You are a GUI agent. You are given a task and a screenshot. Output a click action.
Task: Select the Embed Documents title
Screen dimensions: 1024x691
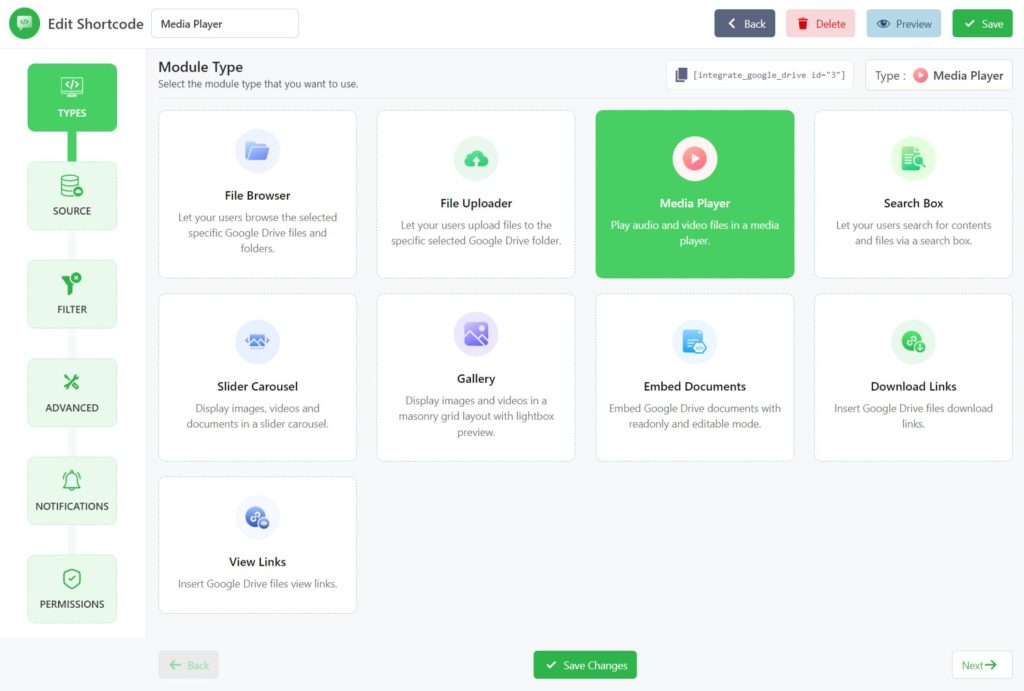(695, 386)
